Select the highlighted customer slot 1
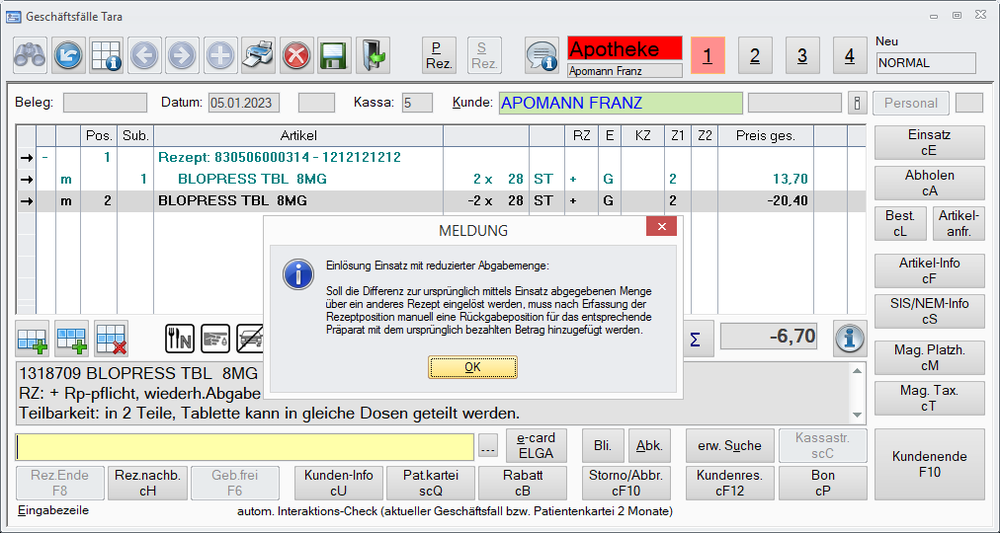 tap(707, 56)
